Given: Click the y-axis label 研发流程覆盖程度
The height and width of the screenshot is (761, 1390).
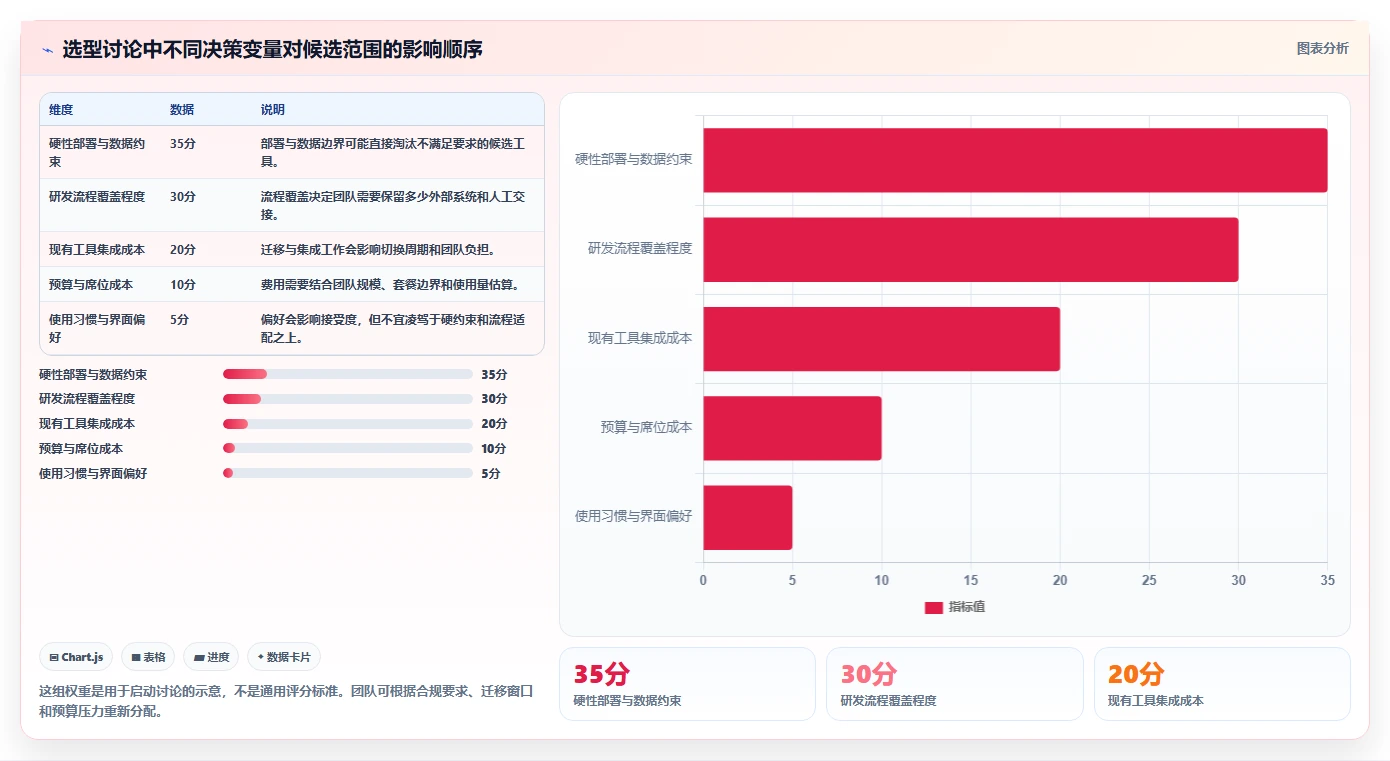Looking at the screenshot, I should click(x=640, y=248).
